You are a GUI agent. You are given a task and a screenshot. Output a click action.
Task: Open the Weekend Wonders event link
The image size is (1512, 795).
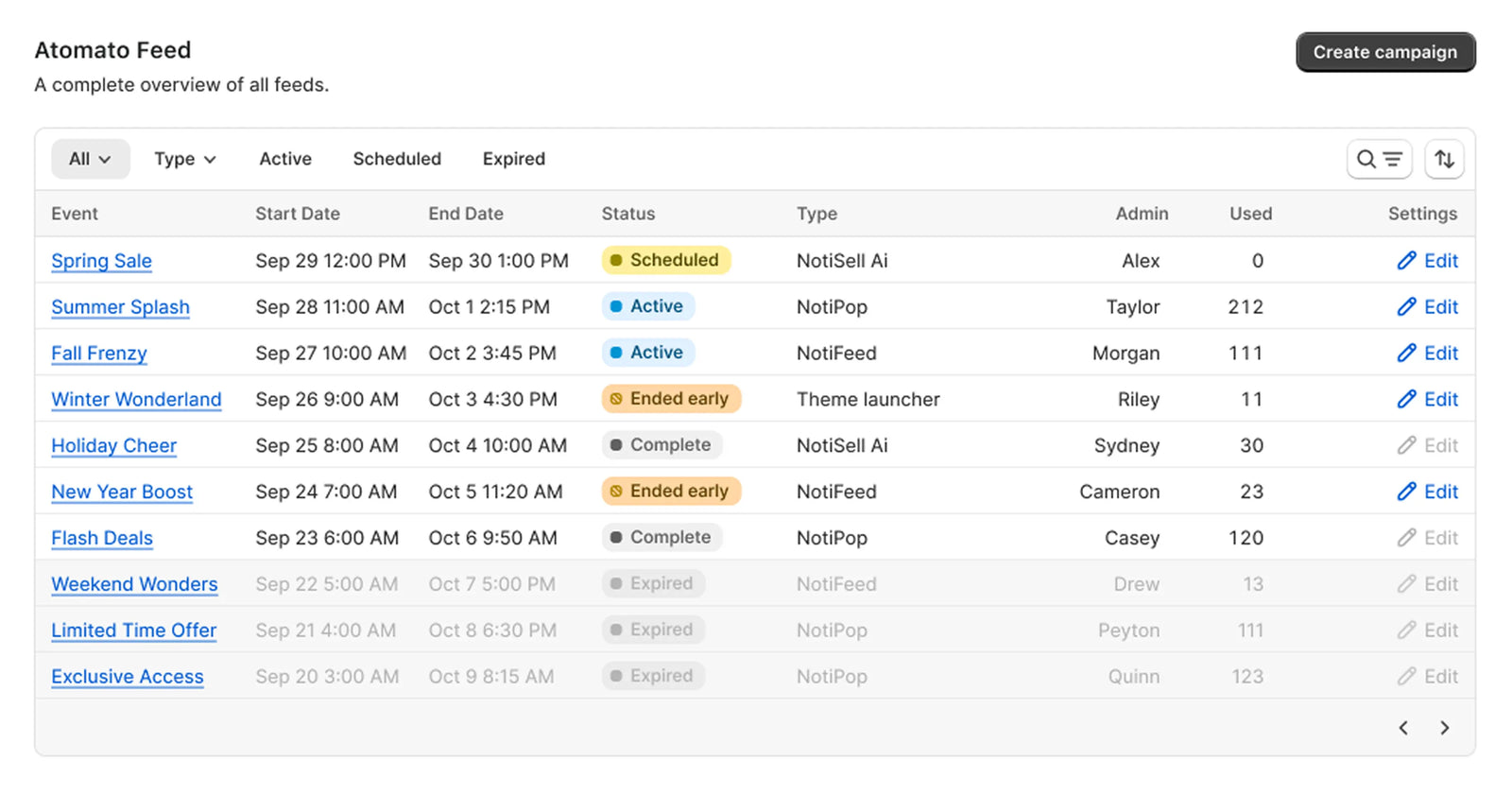coord(134,585)
